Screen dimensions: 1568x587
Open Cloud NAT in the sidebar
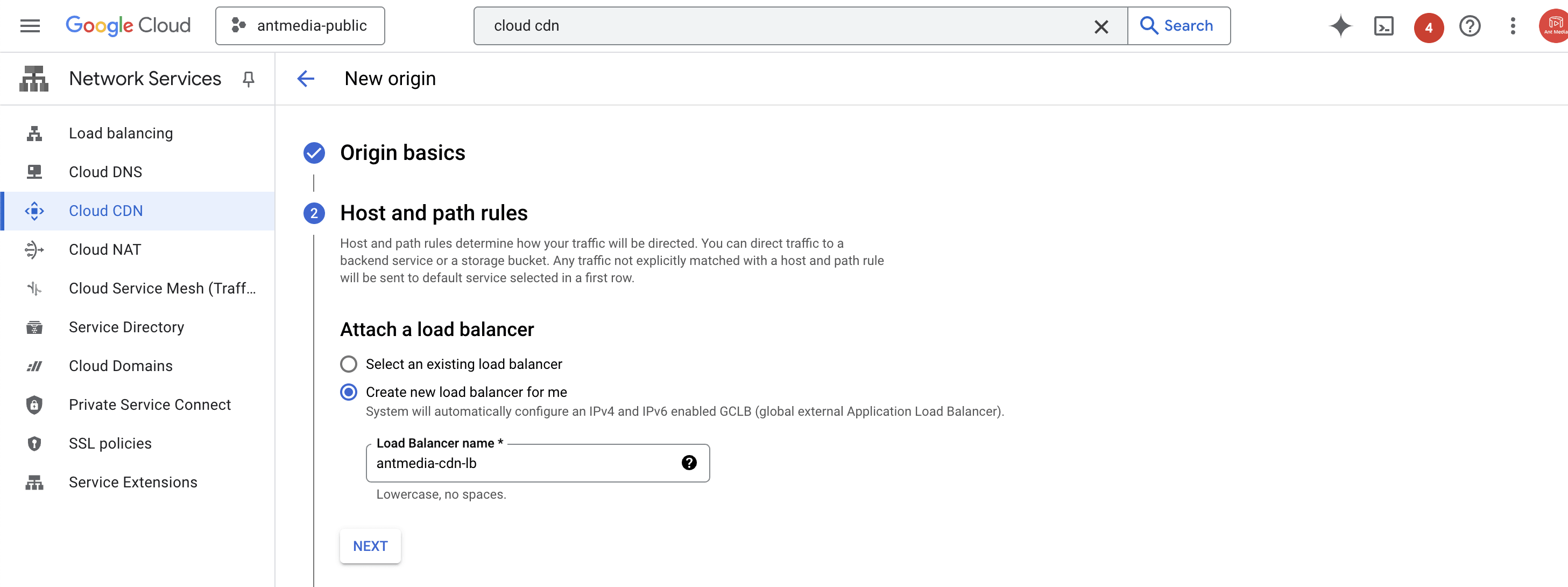(x=138, y=250)
